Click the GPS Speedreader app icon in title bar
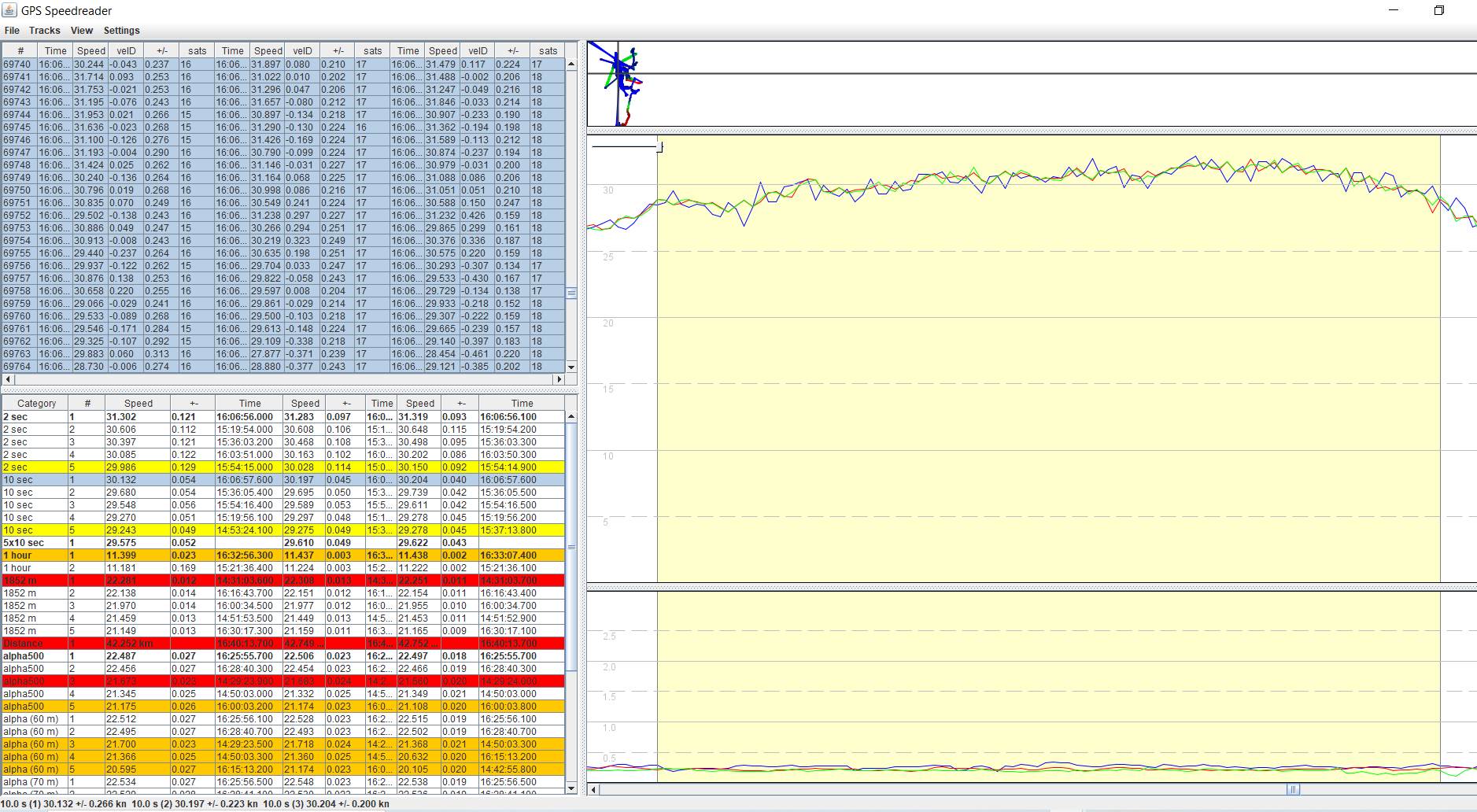This screenshot has width=1477, height=812. click(x=9, y=10)
